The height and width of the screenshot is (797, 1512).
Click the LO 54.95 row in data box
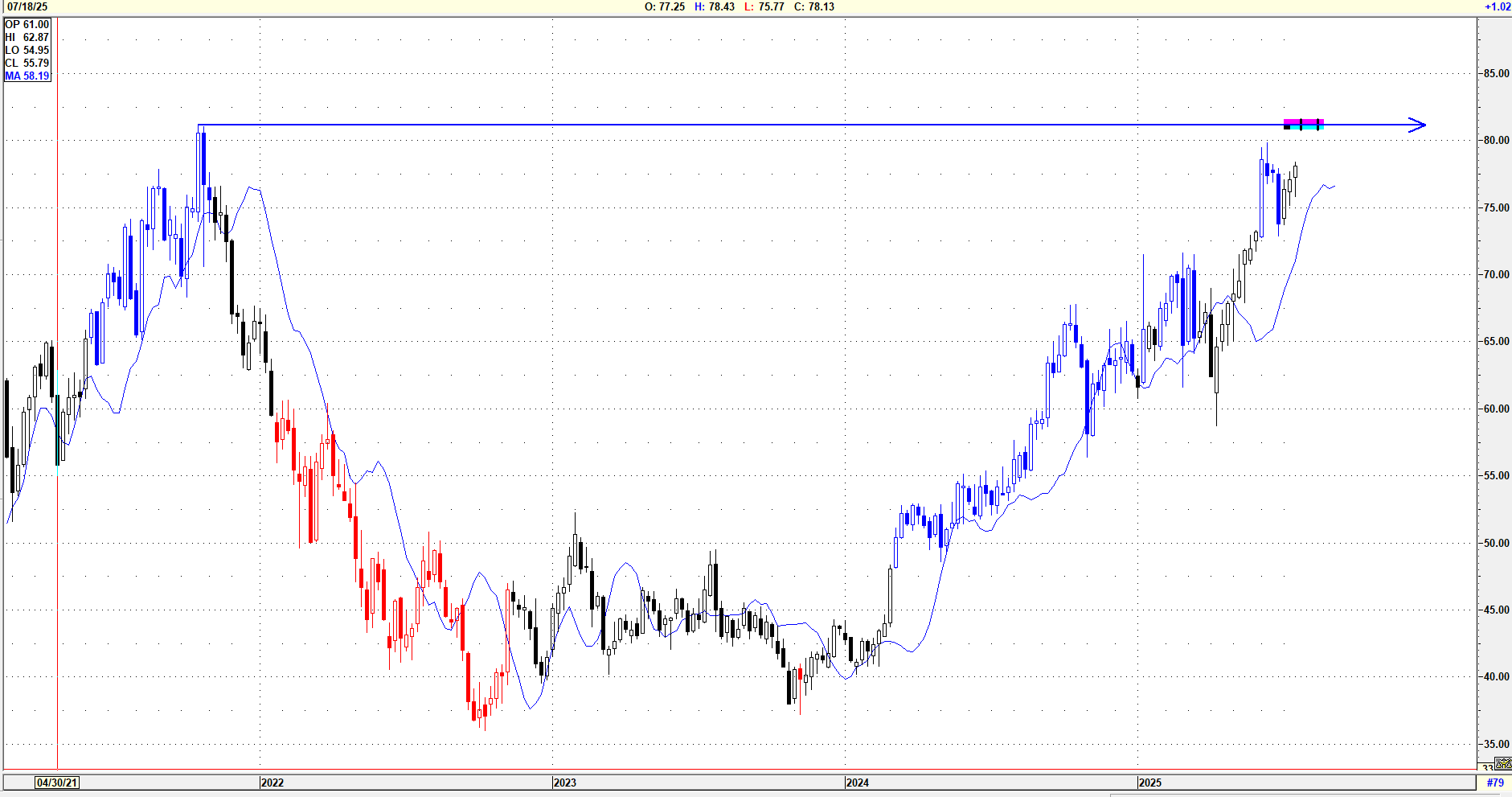point(27,50)
